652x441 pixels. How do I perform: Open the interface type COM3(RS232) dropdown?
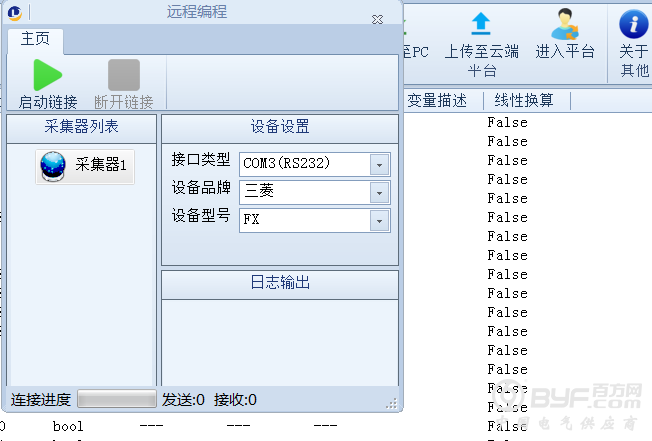tap(315, 164)
